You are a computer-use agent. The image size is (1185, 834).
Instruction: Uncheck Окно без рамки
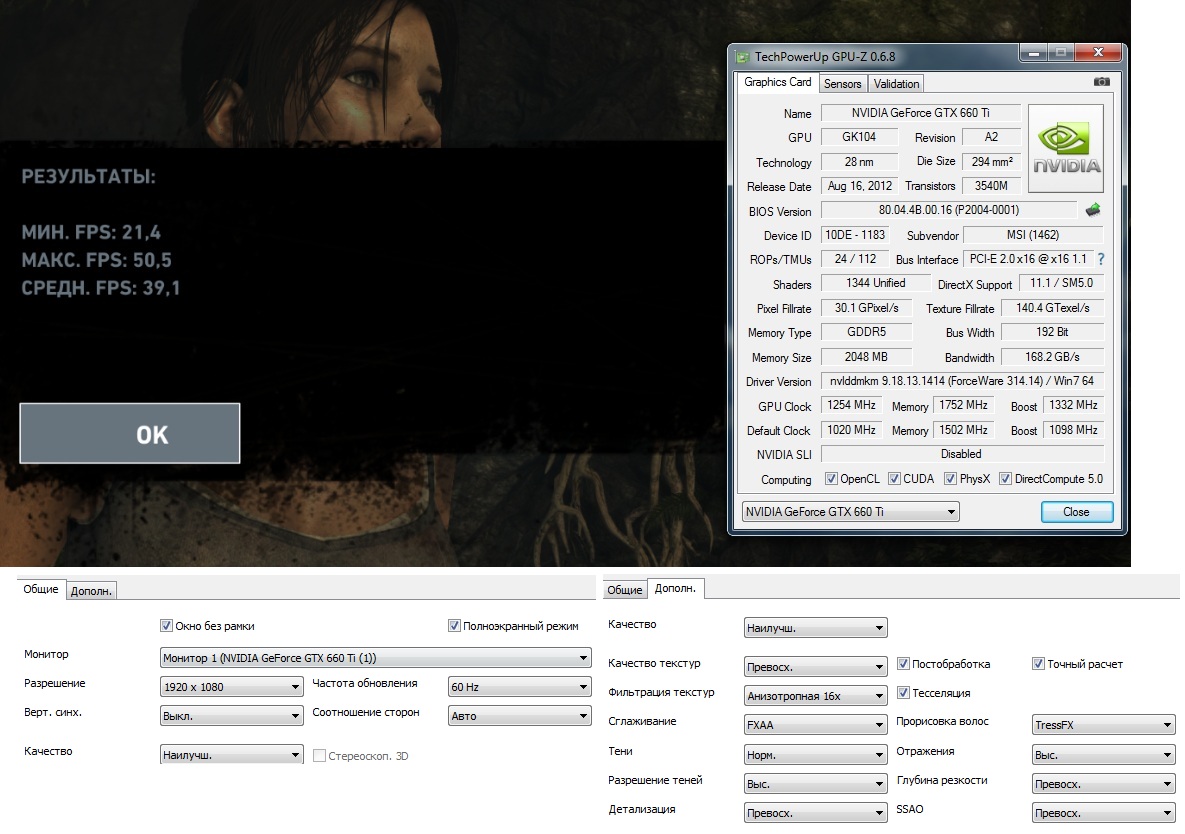(x=166, y=626)
